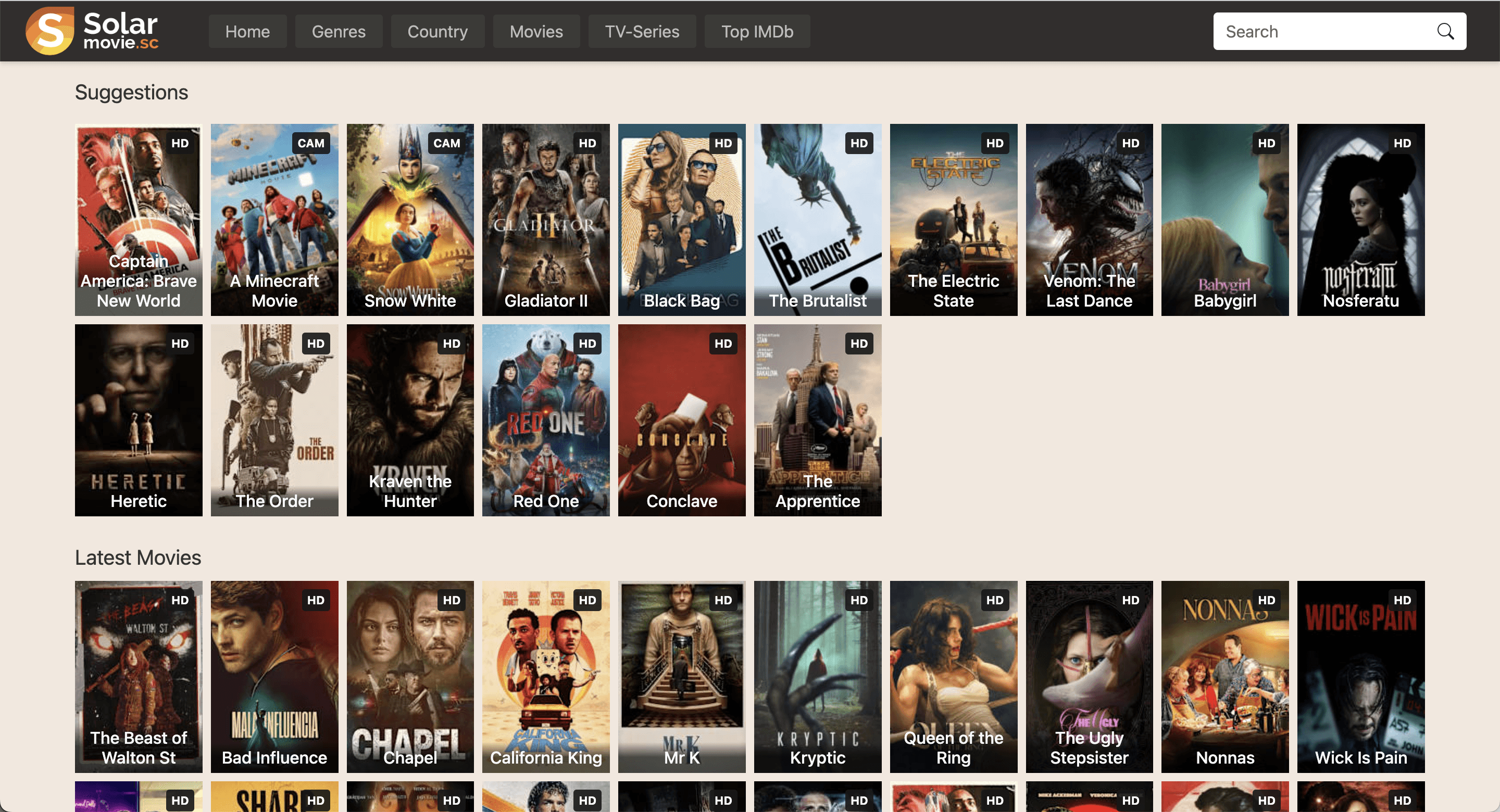This screenshot has width=1500, height=812.
Task: Click the HD badge on California King
Action: [587, 600]
